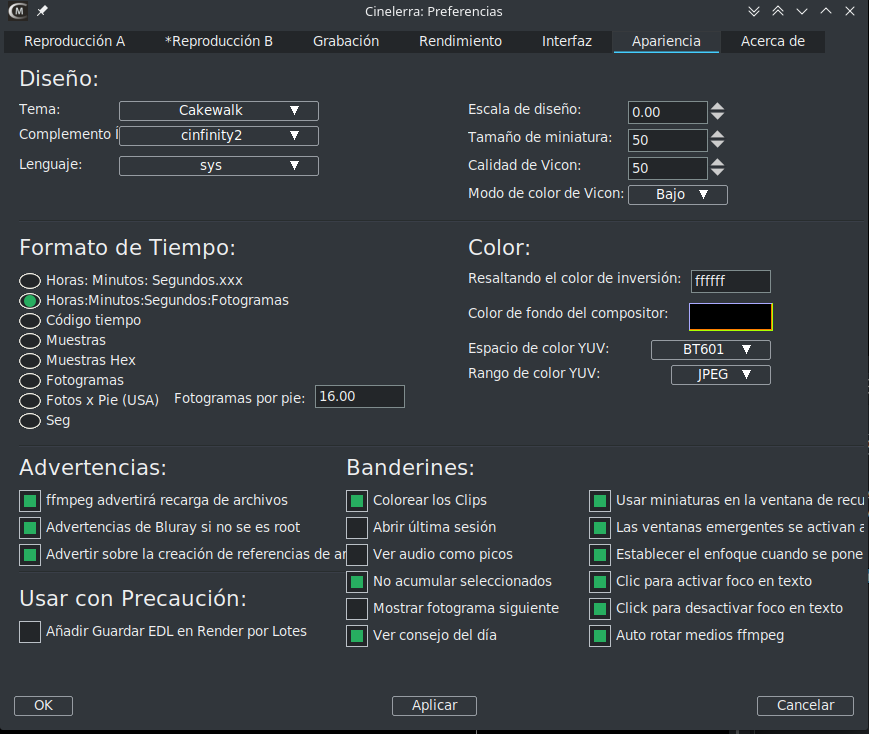Screen dimensions: 869x734
Task: Decrease Tamaño de miniatura with down arrow
Action: click(x=717, y=145)
